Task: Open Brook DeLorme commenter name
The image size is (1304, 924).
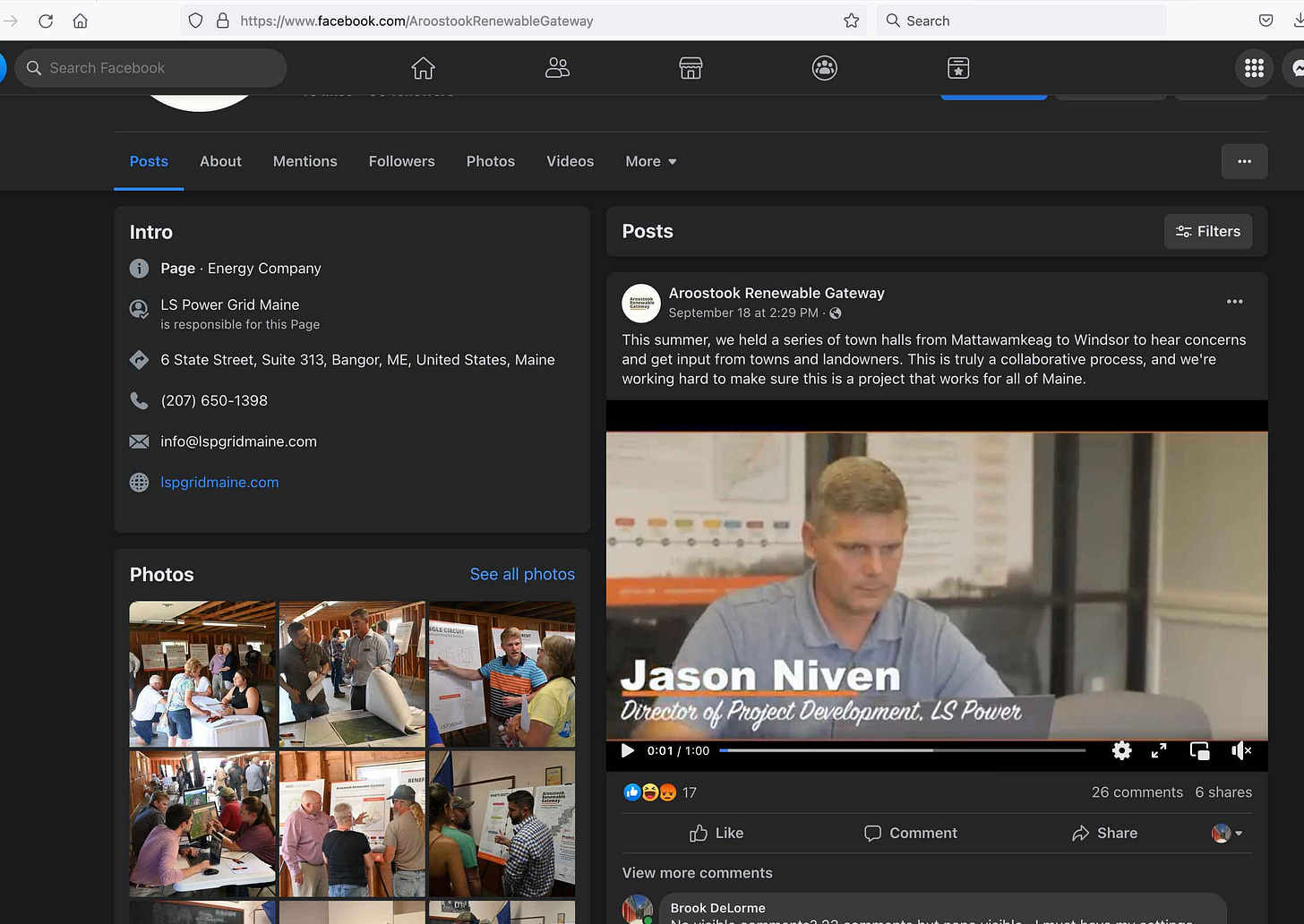Action: [x=717, y=908]
